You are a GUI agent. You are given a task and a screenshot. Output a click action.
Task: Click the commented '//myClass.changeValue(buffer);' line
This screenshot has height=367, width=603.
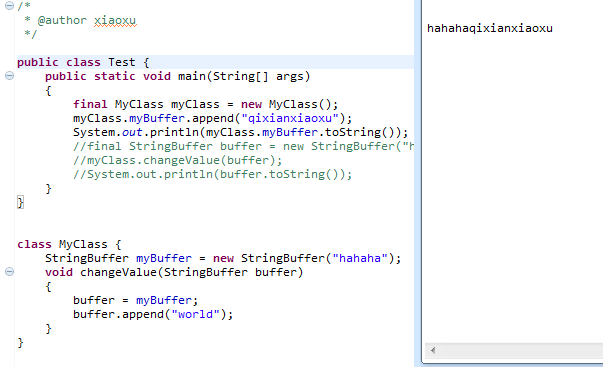(x=178, y=160)
